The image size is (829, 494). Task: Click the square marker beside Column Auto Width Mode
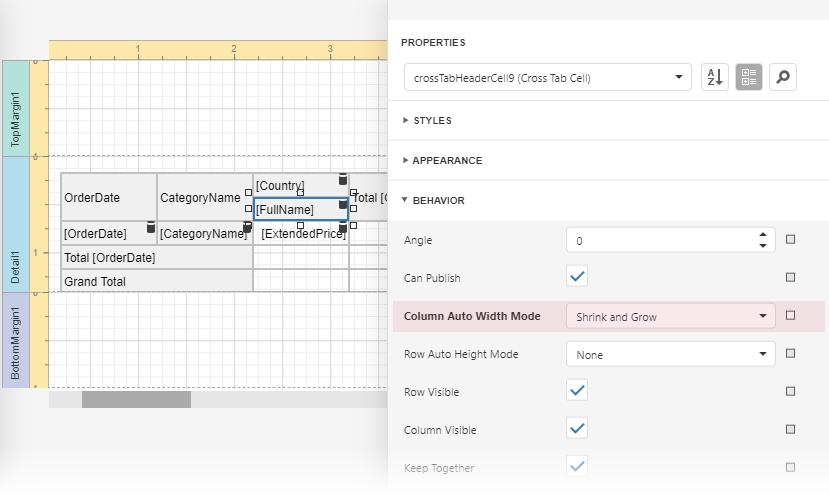coord(790,316)
